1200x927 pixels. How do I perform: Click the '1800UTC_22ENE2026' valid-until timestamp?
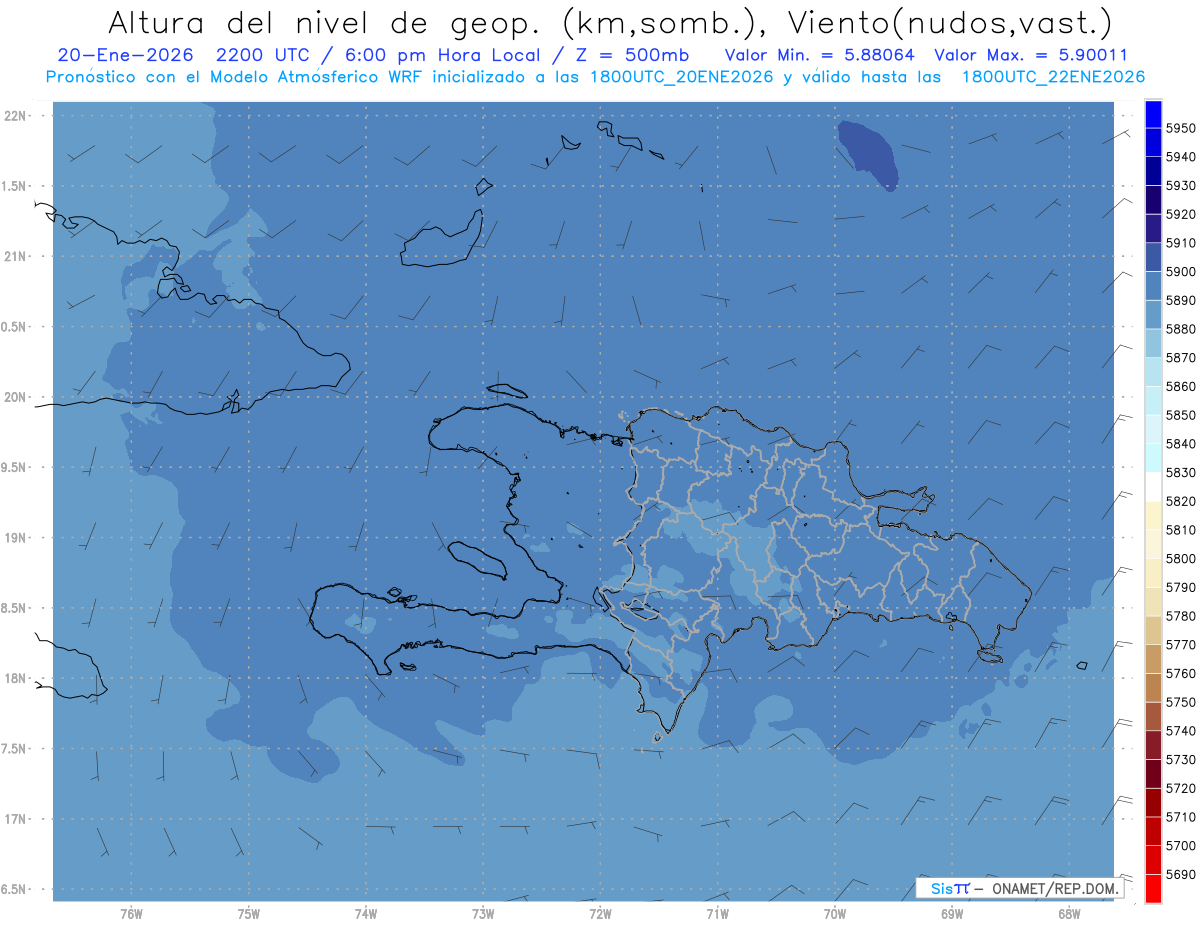[1053, 76]
